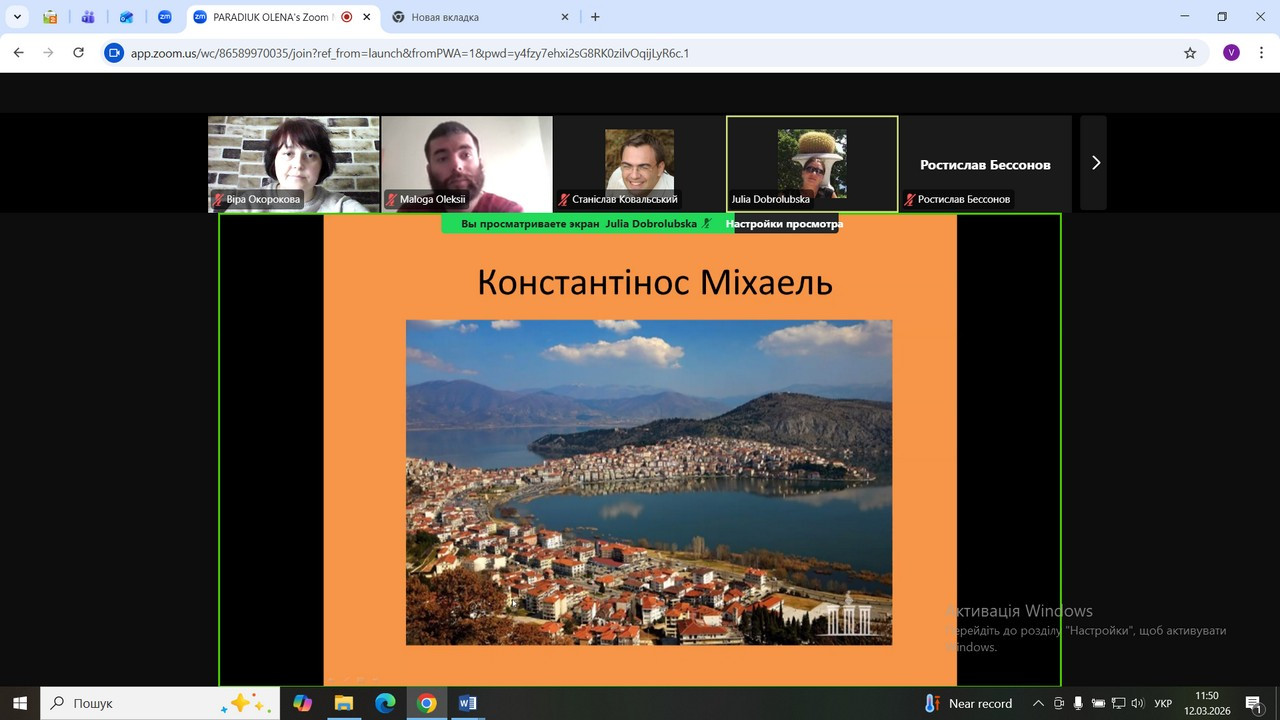Bookmark this page with the star icon
The width and height of the screenshot is (1280, 720).
[1190, 53]
